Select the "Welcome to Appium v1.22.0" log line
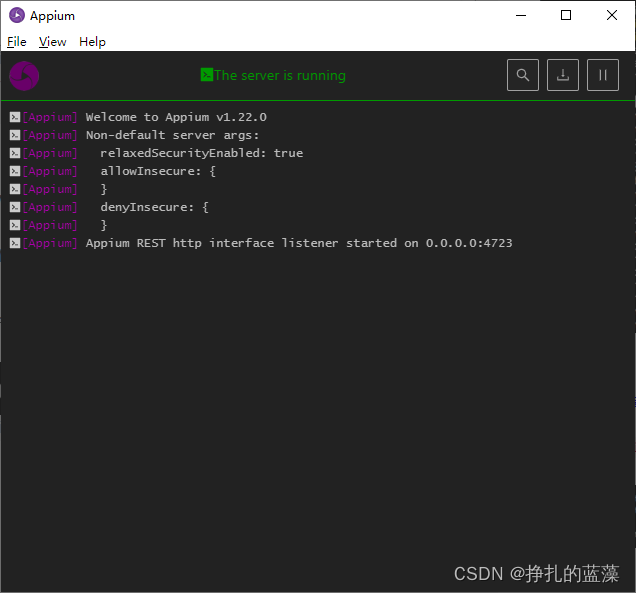The image size is (636, 593). click(176, 117)
